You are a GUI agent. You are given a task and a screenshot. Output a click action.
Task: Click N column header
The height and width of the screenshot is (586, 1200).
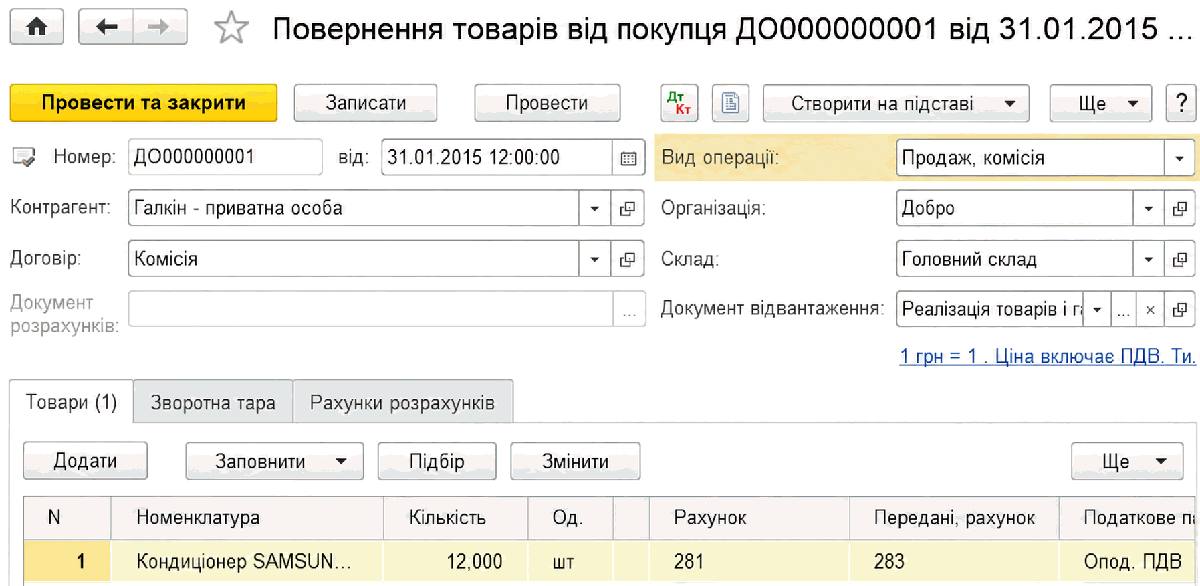[67, 518]
